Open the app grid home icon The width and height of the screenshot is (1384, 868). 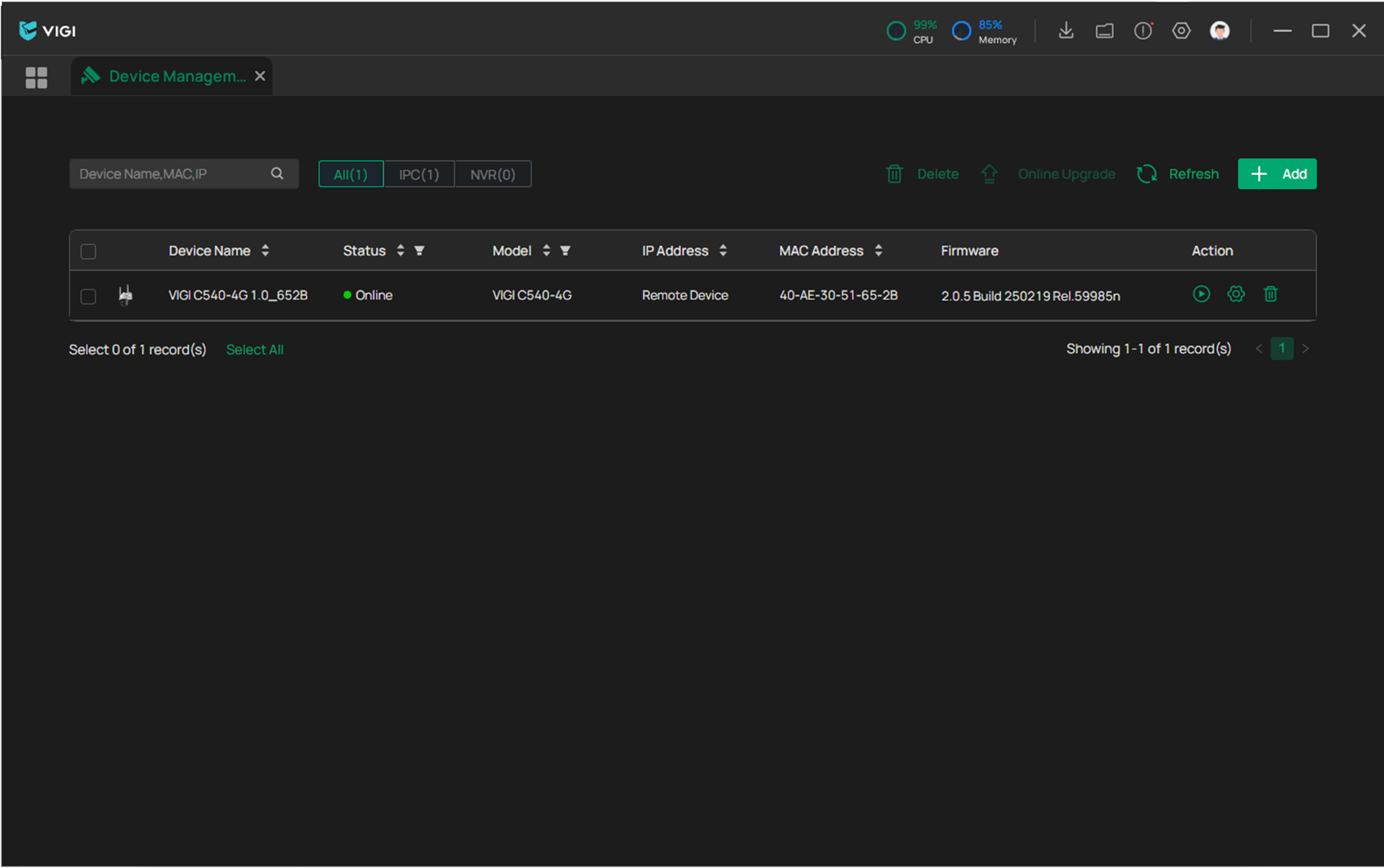point(36,77)
